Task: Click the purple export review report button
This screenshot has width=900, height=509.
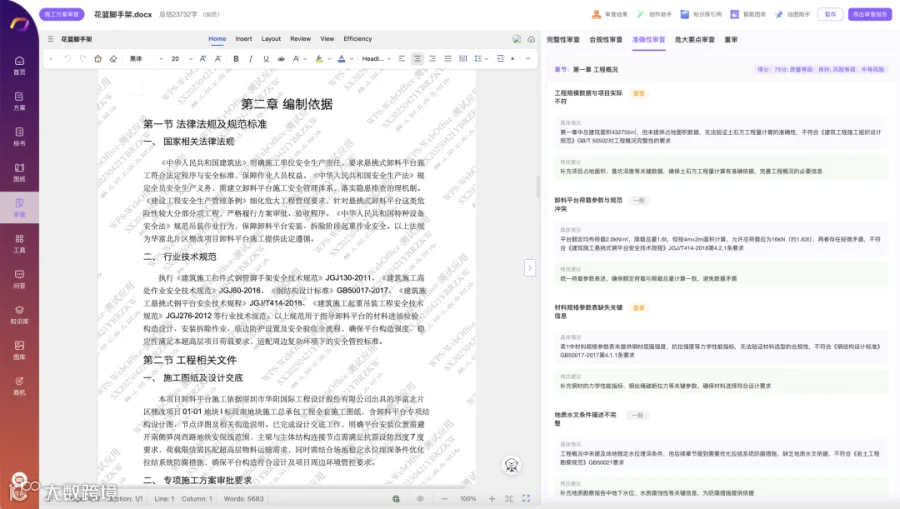Action: coord(870,14)
